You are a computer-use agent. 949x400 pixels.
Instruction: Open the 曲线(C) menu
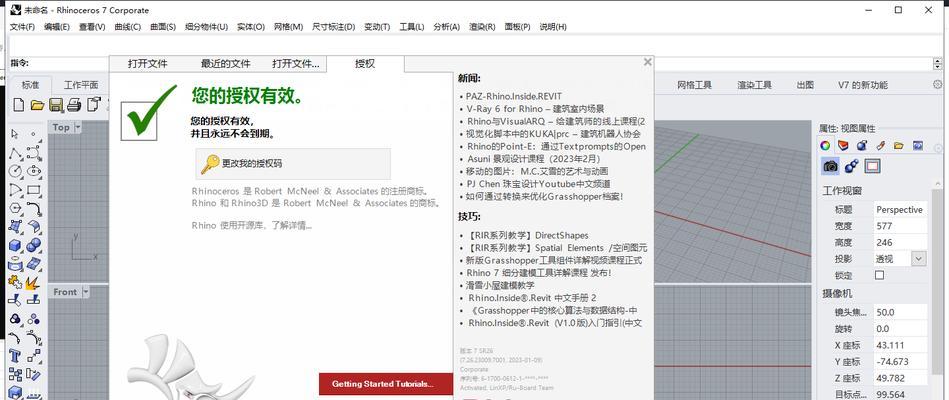coord(127,27)
